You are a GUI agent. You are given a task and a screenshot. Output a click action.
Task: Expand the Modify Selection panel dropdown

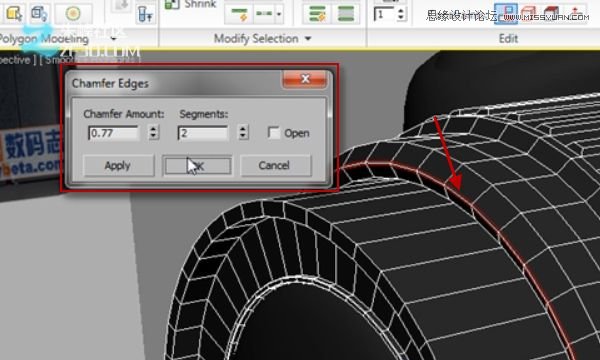pyautogui.click(x=308, y=39)
